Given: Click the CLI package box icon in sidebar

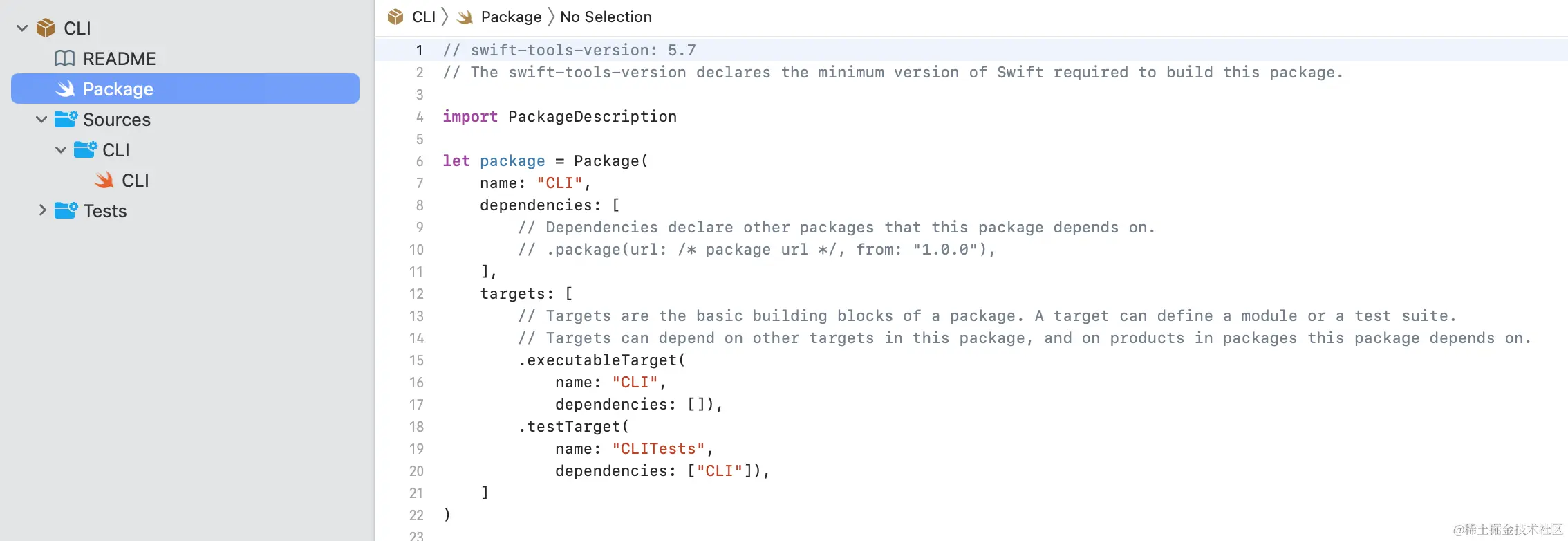Looking at the screenshot, I should click(46, 28).
